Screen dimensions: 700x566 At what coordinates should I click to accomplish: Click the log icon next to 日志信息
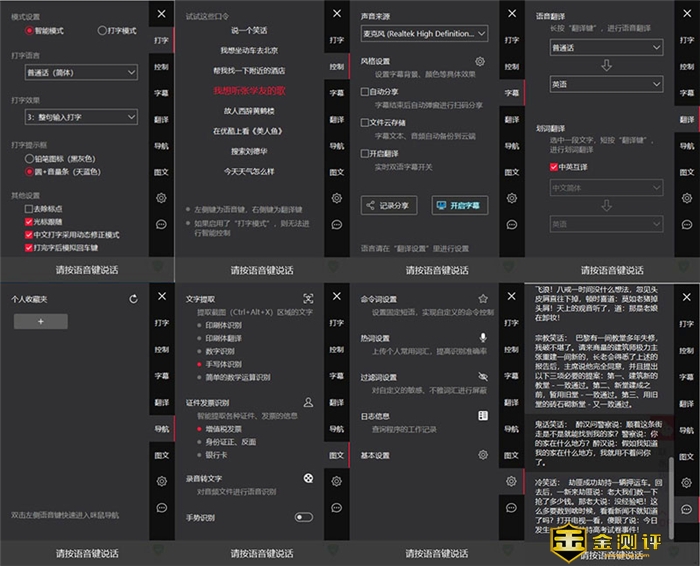pyautogui.click(x=483, y=415)
